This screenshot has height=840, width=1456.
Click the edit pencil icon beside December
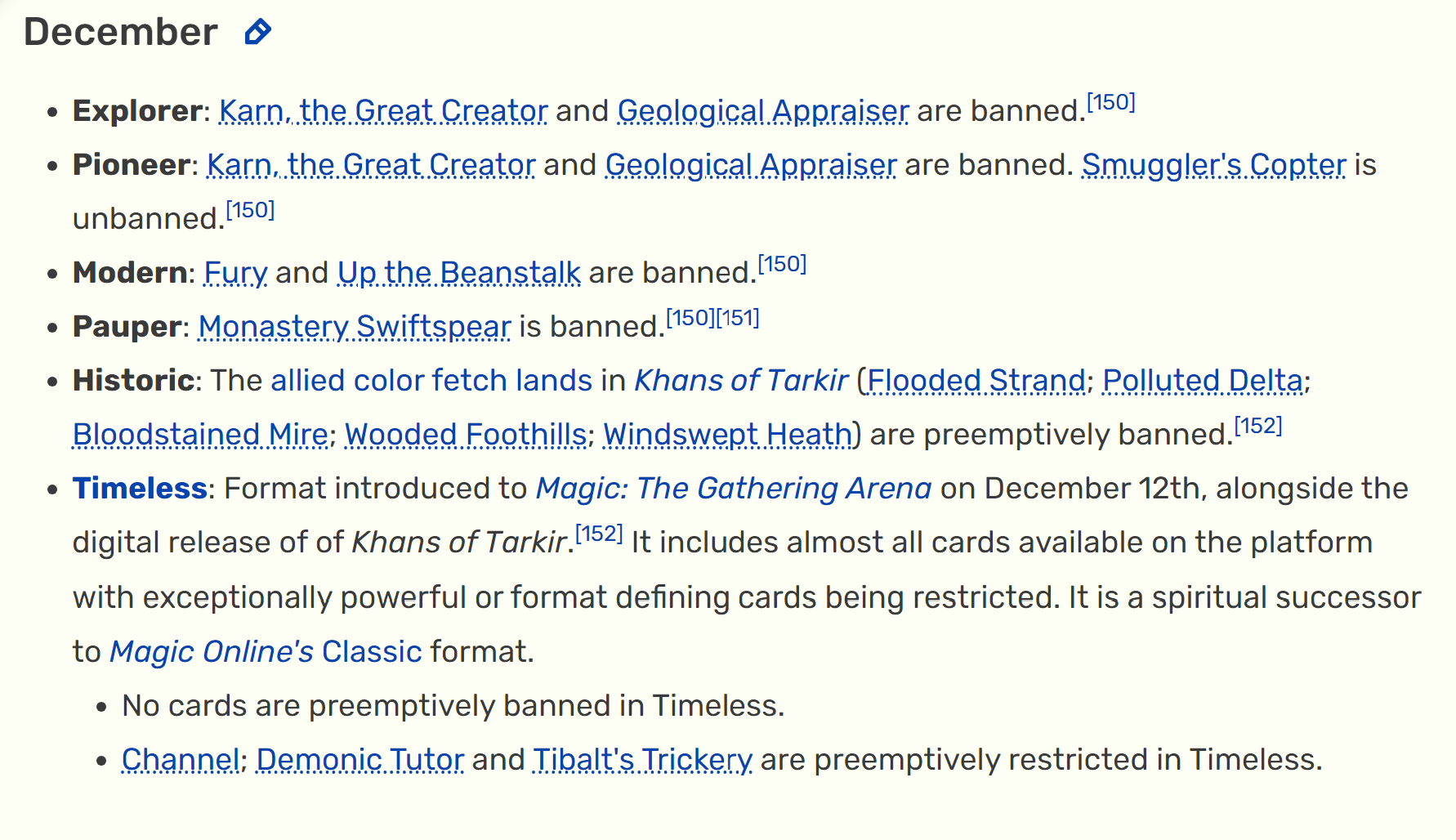click(258, 32)
